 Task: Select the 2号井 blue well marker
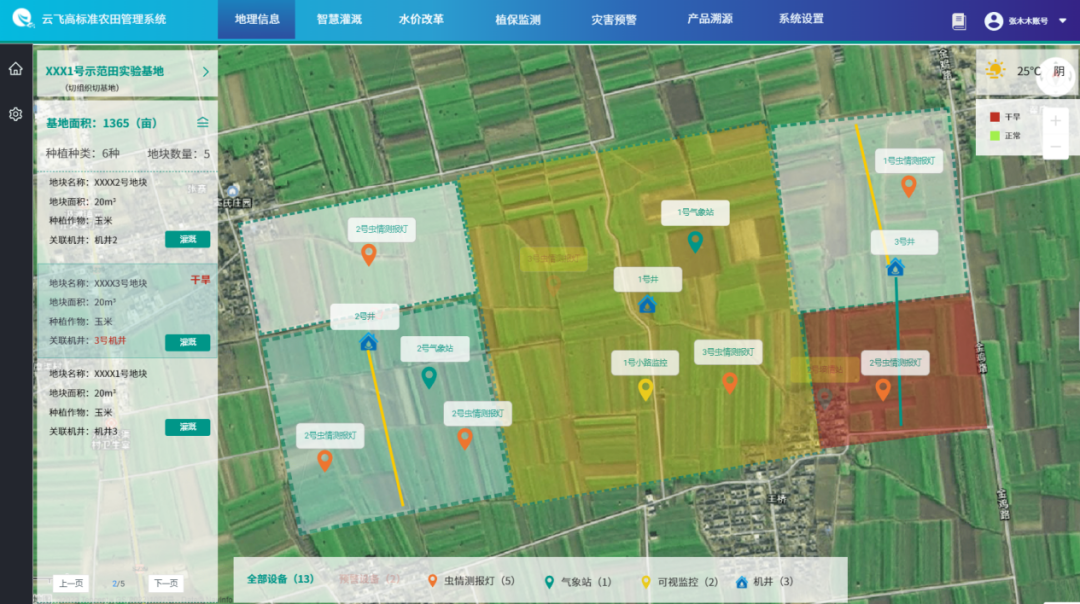coord(368,341)
